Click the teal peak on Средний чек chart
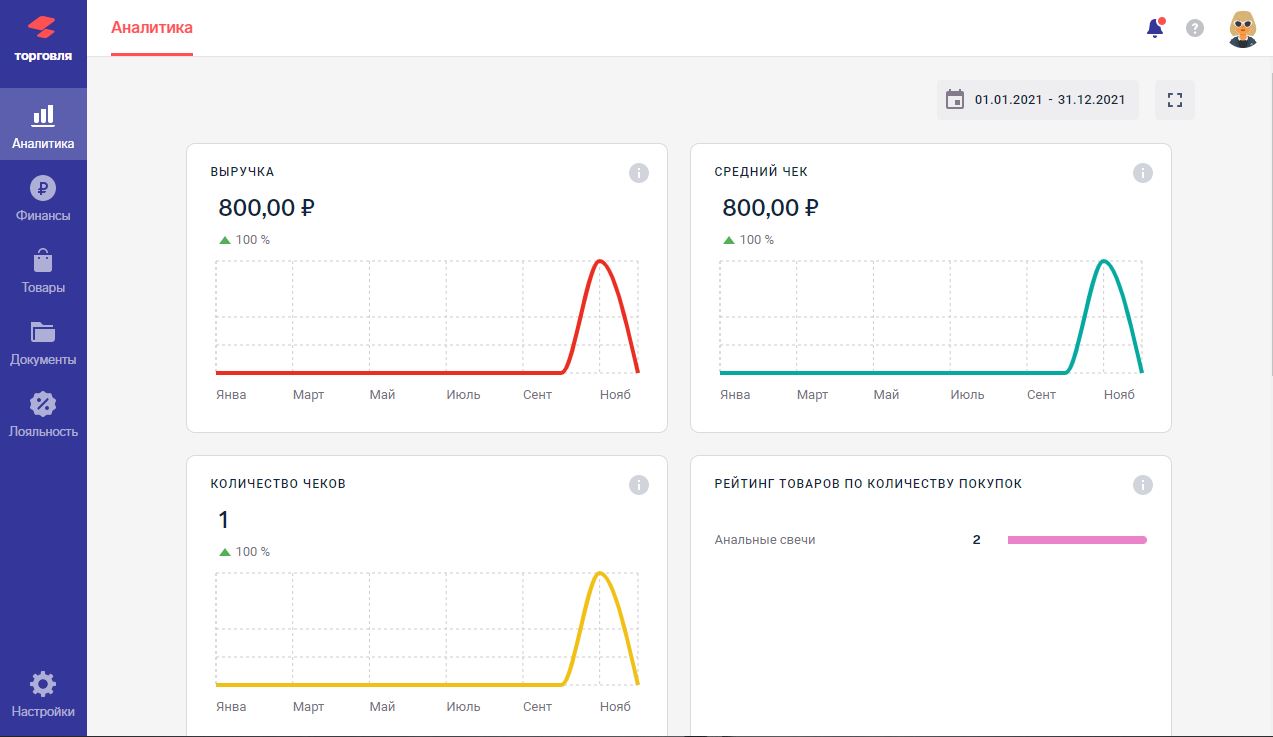The height and width of the screenshot is (737, 1273). point(1104,262)
